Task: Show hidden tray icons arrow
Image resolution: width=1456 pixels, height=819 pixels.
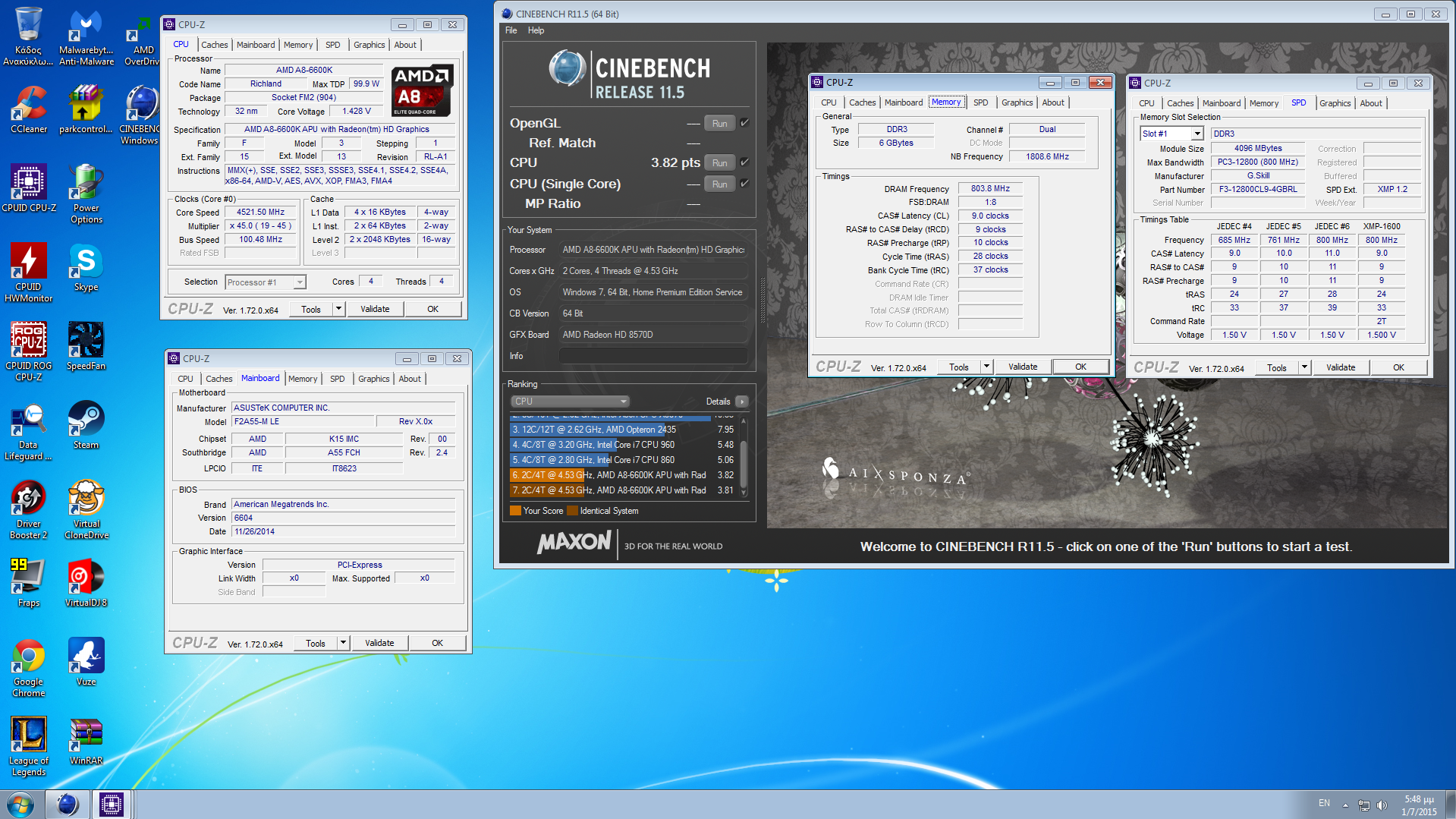Action: click(1345, 805)
